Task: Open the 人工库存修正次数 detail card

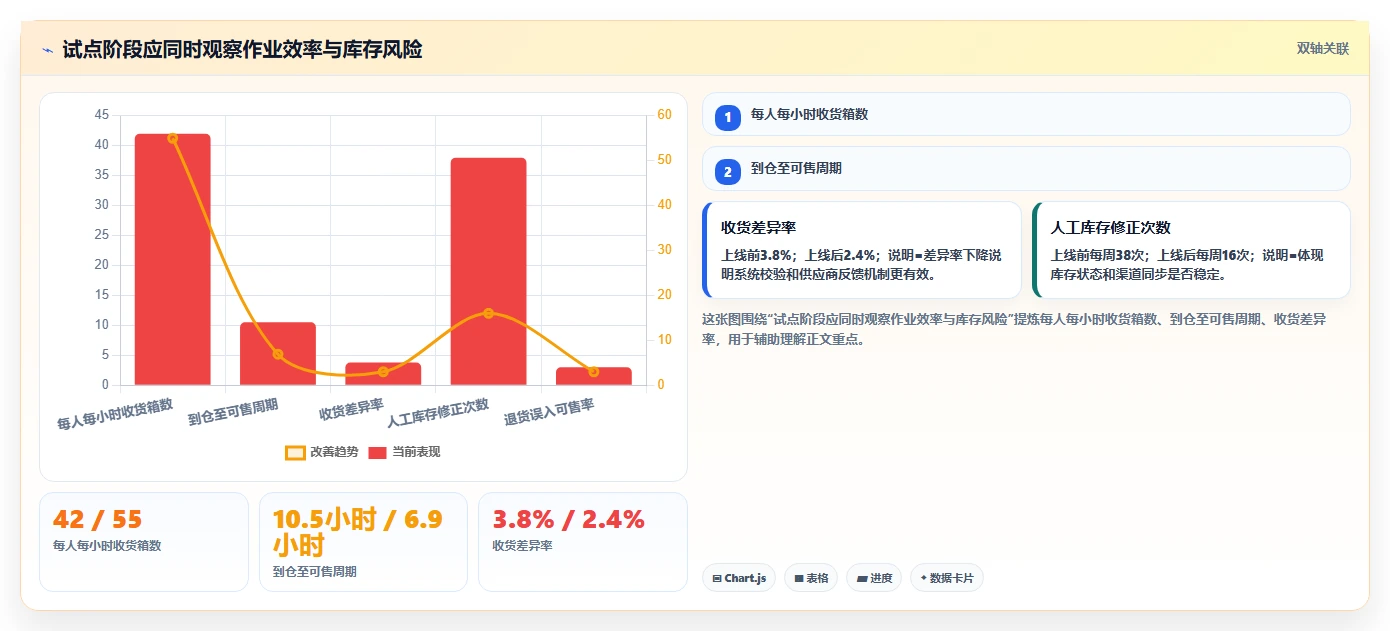Action: [1191, 250]
